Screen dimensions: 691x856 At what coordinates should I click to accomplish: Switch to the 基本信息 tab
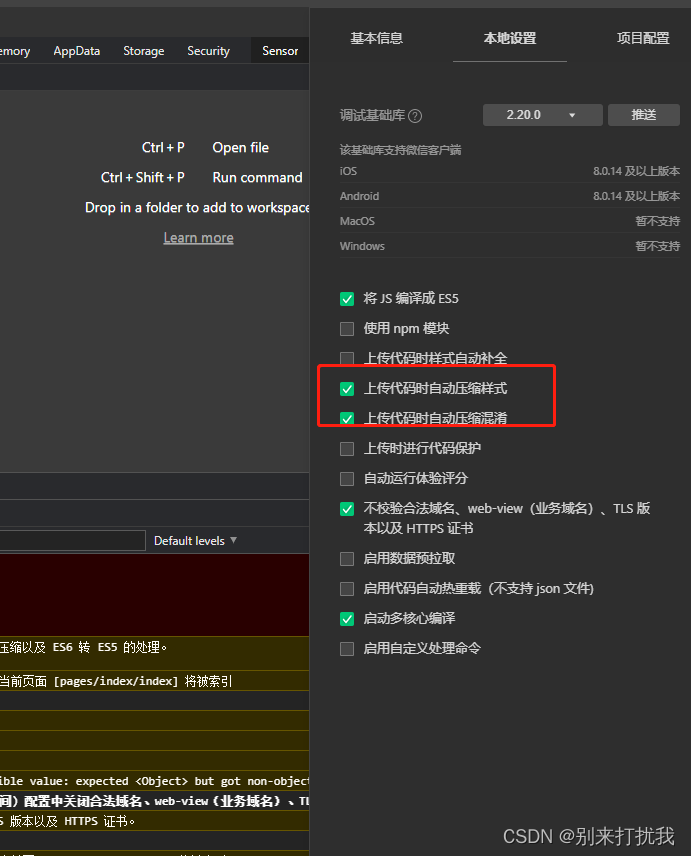pos(377,38)
